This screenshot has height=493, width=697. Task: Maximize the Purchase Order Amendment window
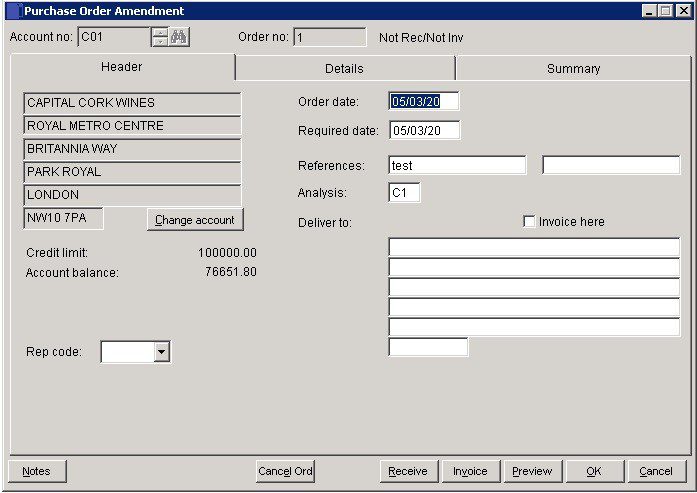click(x=665, y=11)
